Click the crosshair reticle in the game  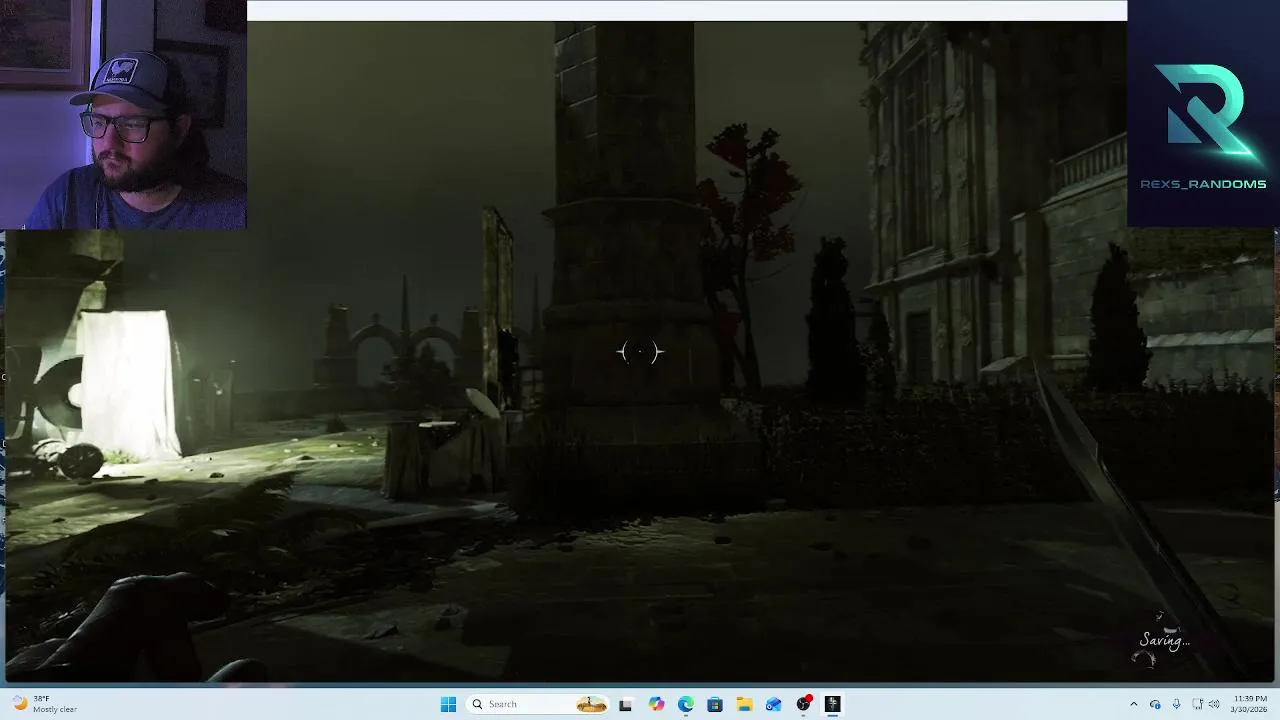point(640,352)
